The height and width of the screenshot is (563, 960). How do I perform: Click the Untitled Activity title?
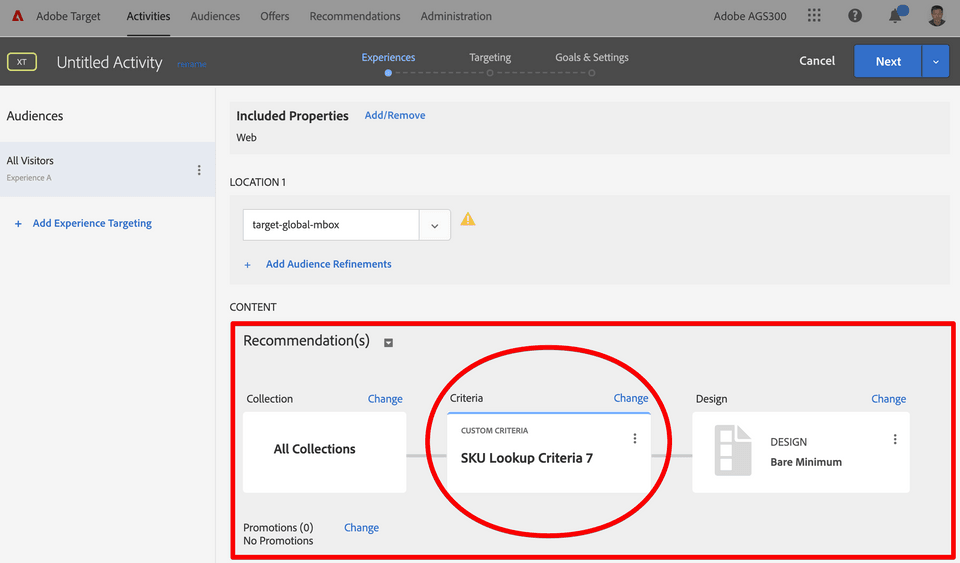[x=110, y=62]
